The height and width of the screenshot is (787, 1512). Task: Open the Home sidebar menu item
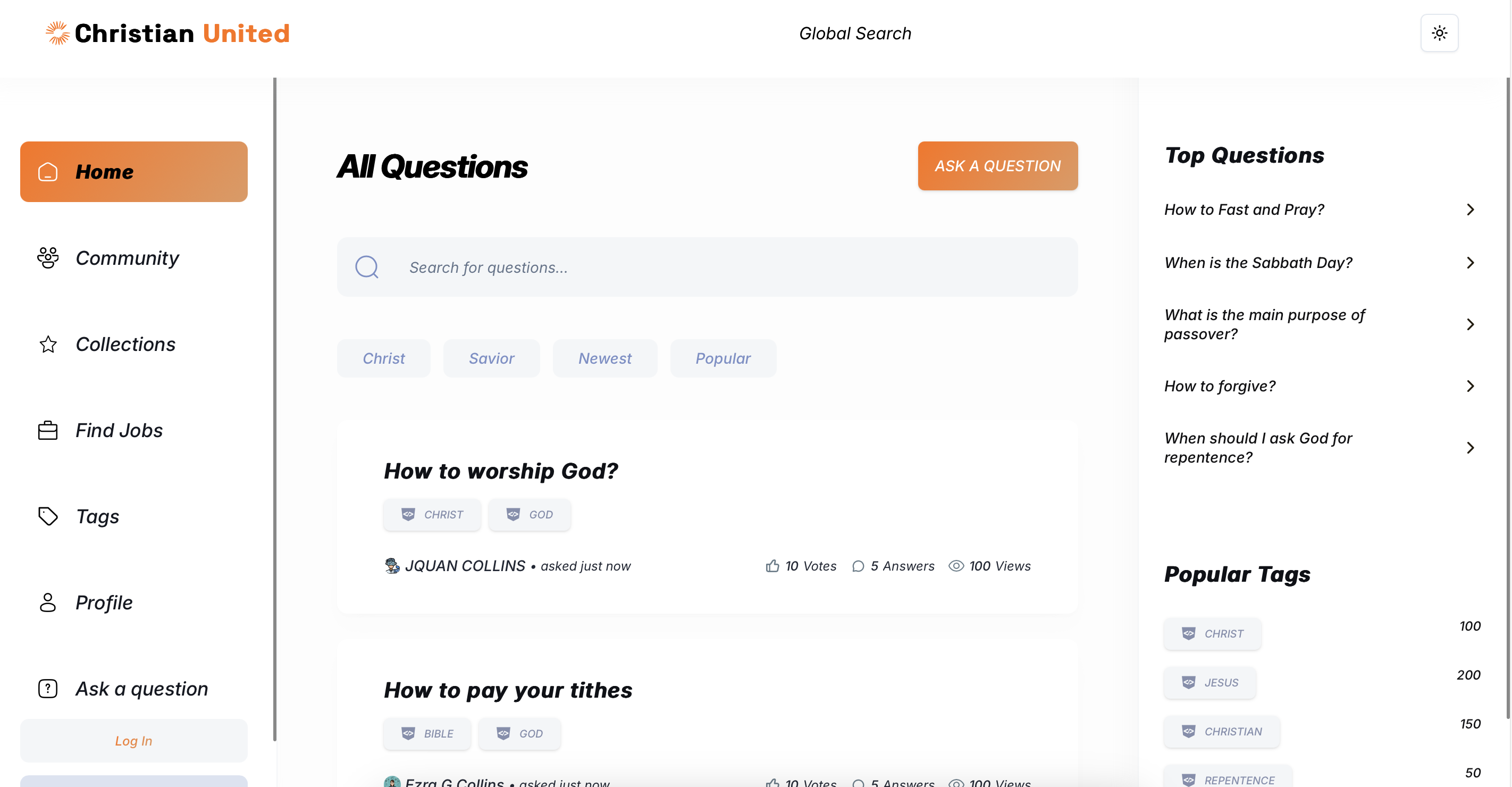click(134, 172)
